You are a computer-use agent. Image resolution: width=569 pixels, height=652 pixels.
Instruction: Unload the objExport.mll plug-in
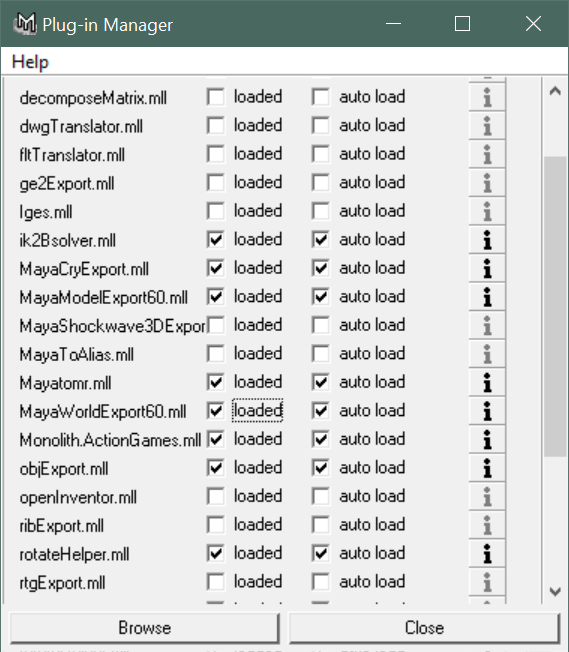point(216,468)
